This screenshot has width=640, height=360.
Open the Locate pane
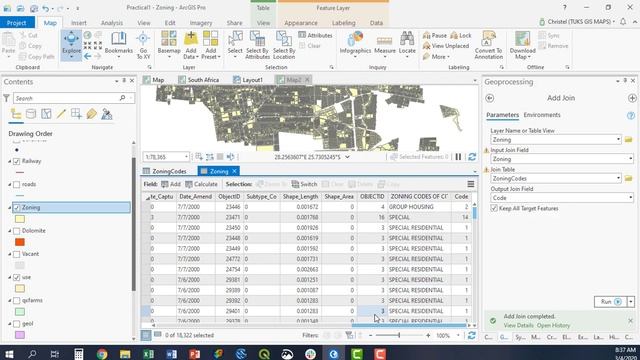tap(407, 44)
